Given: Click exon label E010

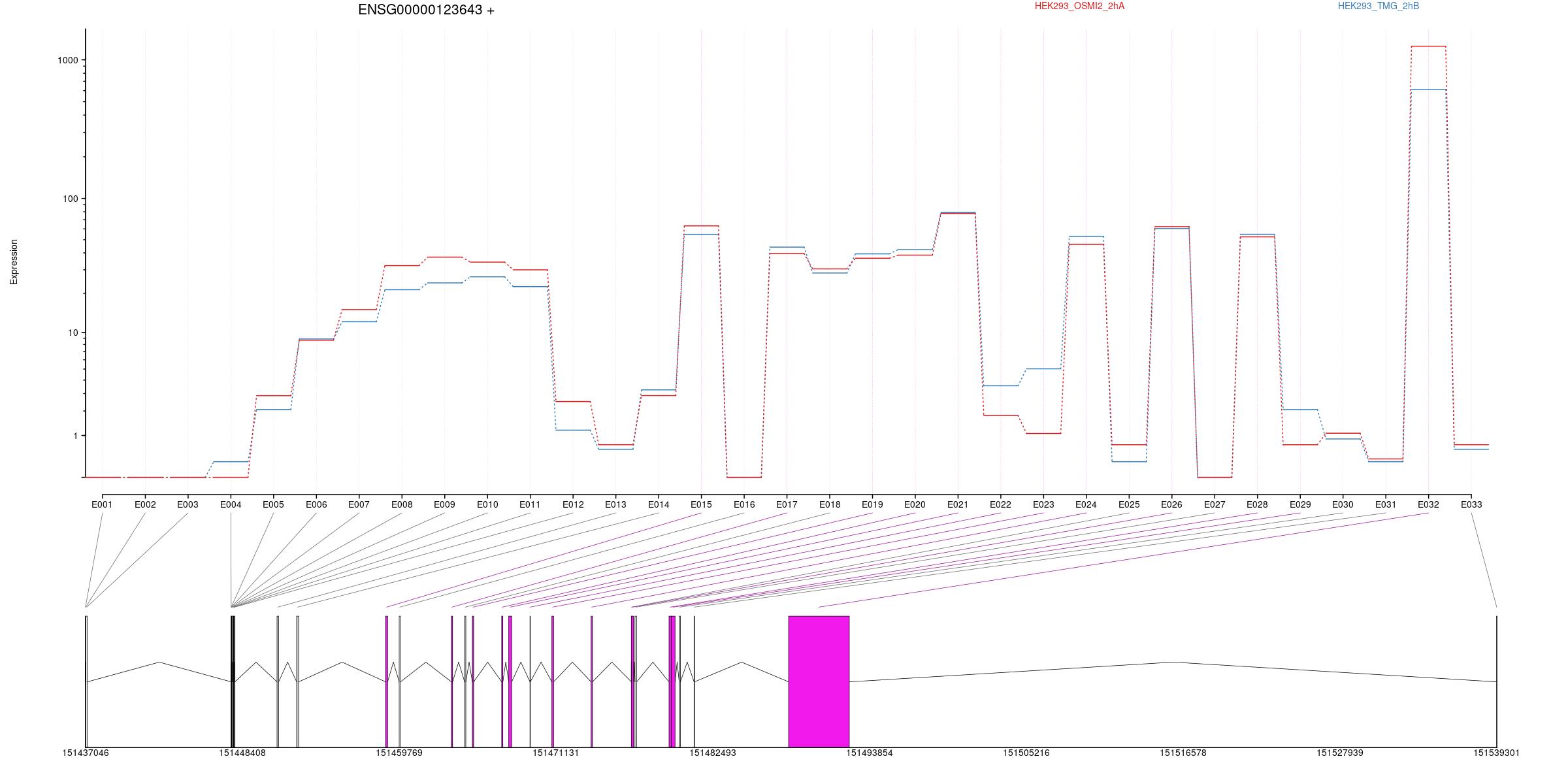Looking at the screenshot, I should pyautogui.click(x=487, y=504).
